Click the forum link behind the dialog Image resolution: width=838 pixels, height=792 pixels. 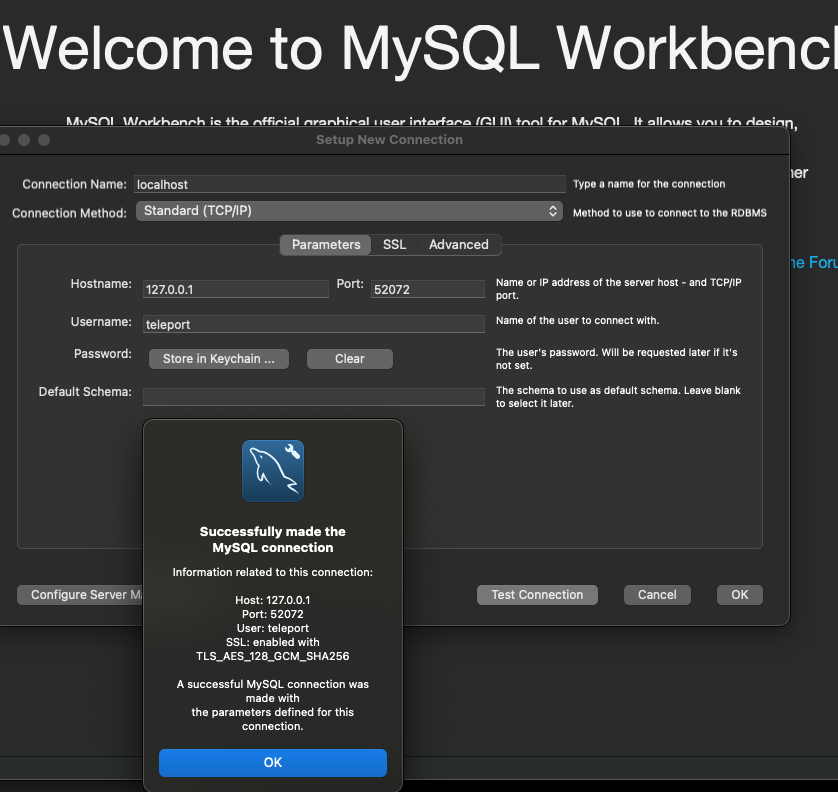[x=813, y=262]
